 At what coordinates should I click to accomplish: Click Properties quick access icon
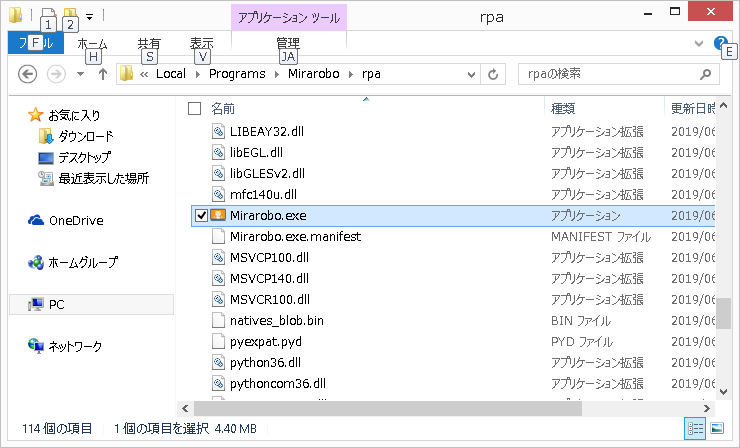point(48,16)
